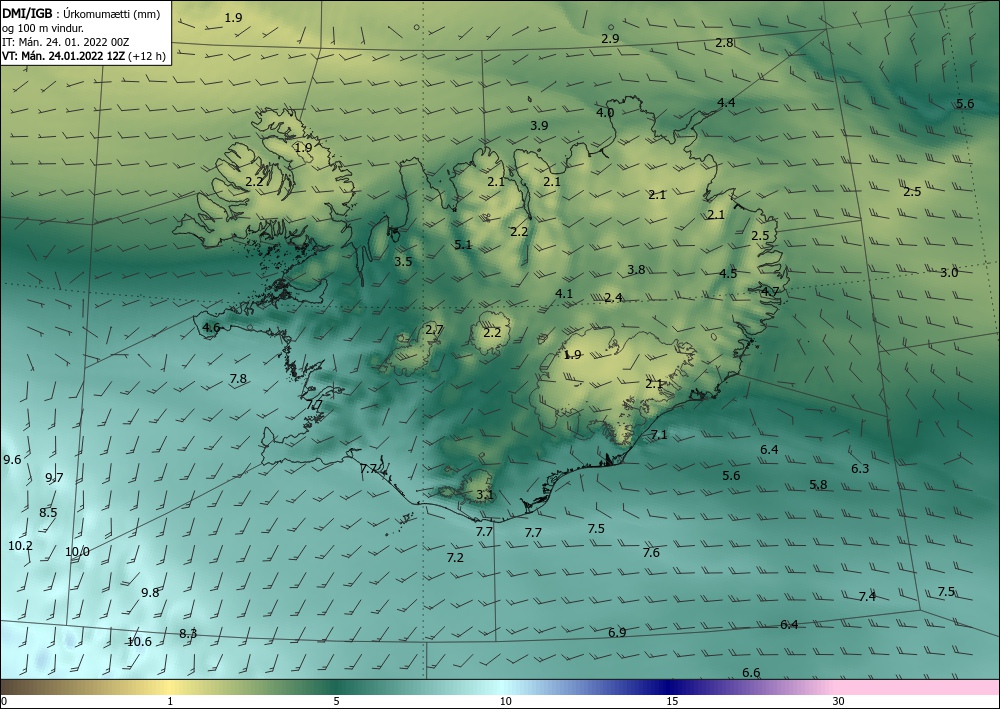
Task: Click the 10.0 value in the southwest ocean
Action: tap(78, 552)
